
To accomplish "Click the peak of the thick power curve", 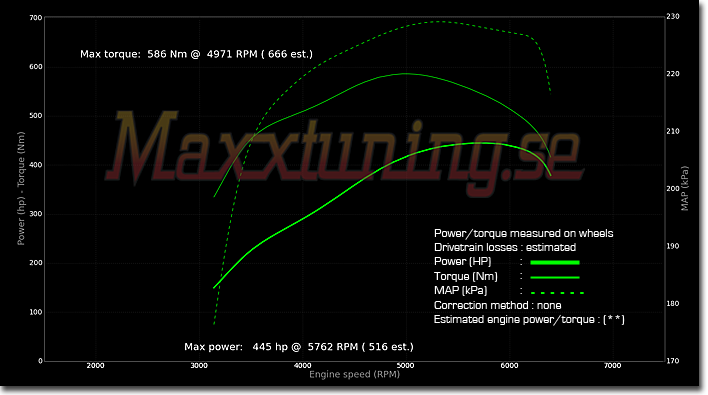I will coord(483,143).
